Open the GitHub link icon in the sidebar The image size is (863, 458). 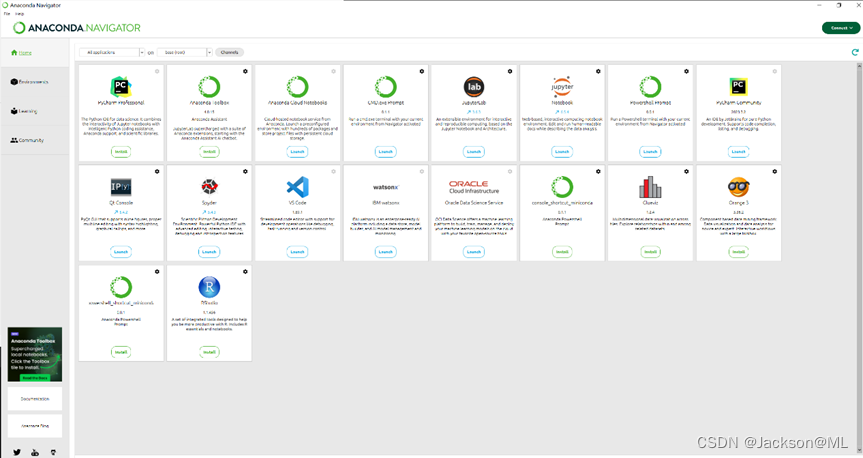[x=53, y=452]
